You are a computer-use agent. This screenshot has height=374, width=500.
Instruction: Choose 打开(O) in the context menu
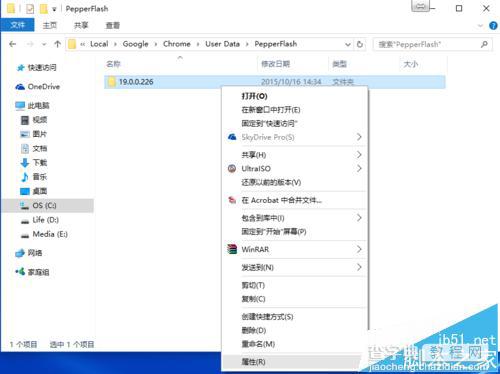(295, 96)
